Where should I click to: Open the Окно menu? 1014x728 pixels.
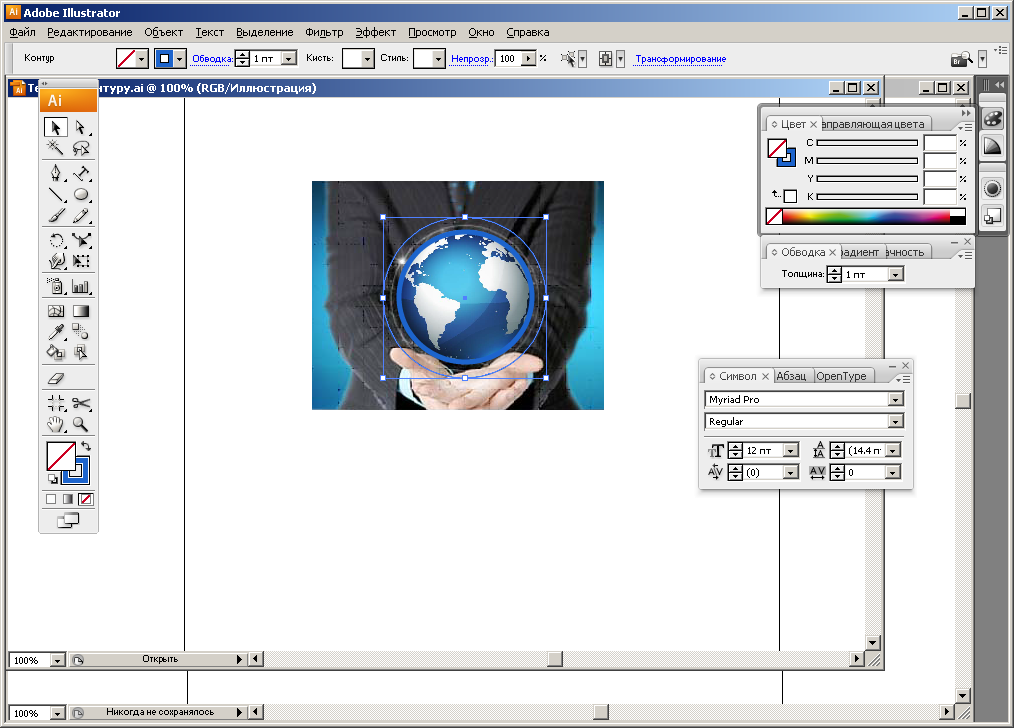point(481,32)
